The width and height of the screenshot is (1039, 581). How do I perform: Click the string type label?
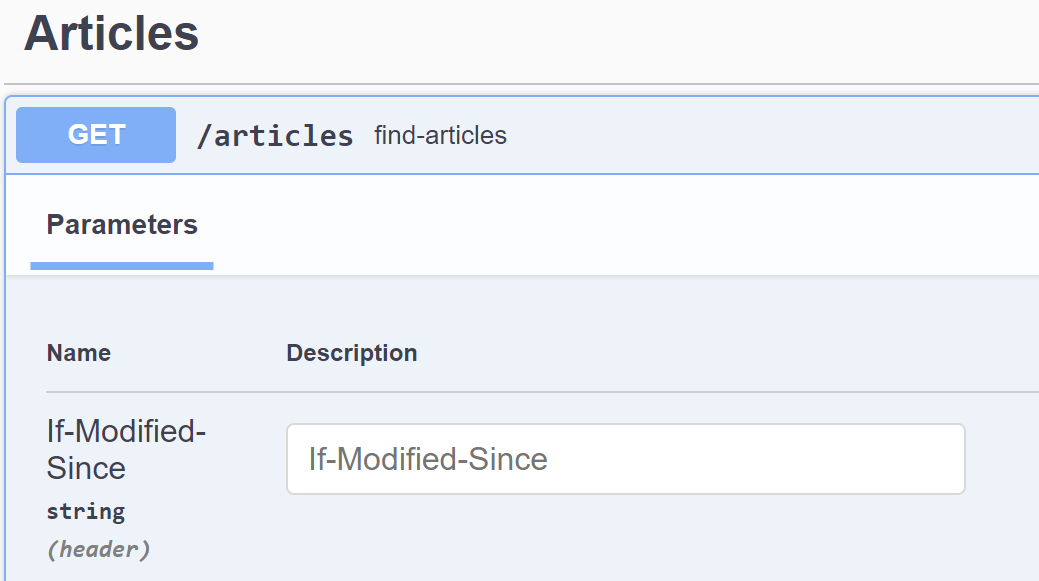pyautogui.click(x=85, y=511)
